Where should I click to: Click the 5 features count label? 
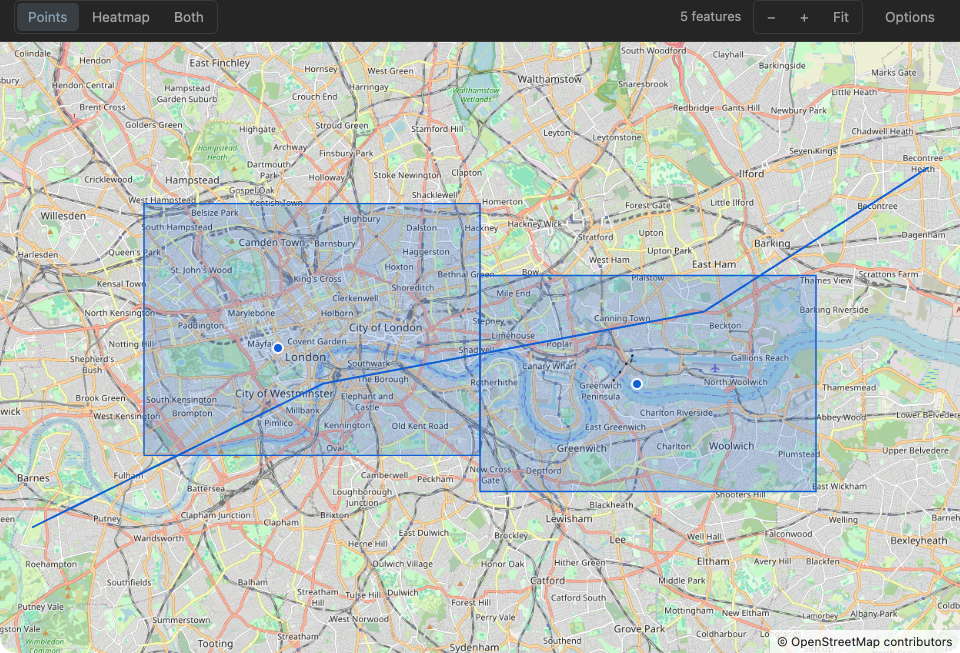tap(710, 17)
